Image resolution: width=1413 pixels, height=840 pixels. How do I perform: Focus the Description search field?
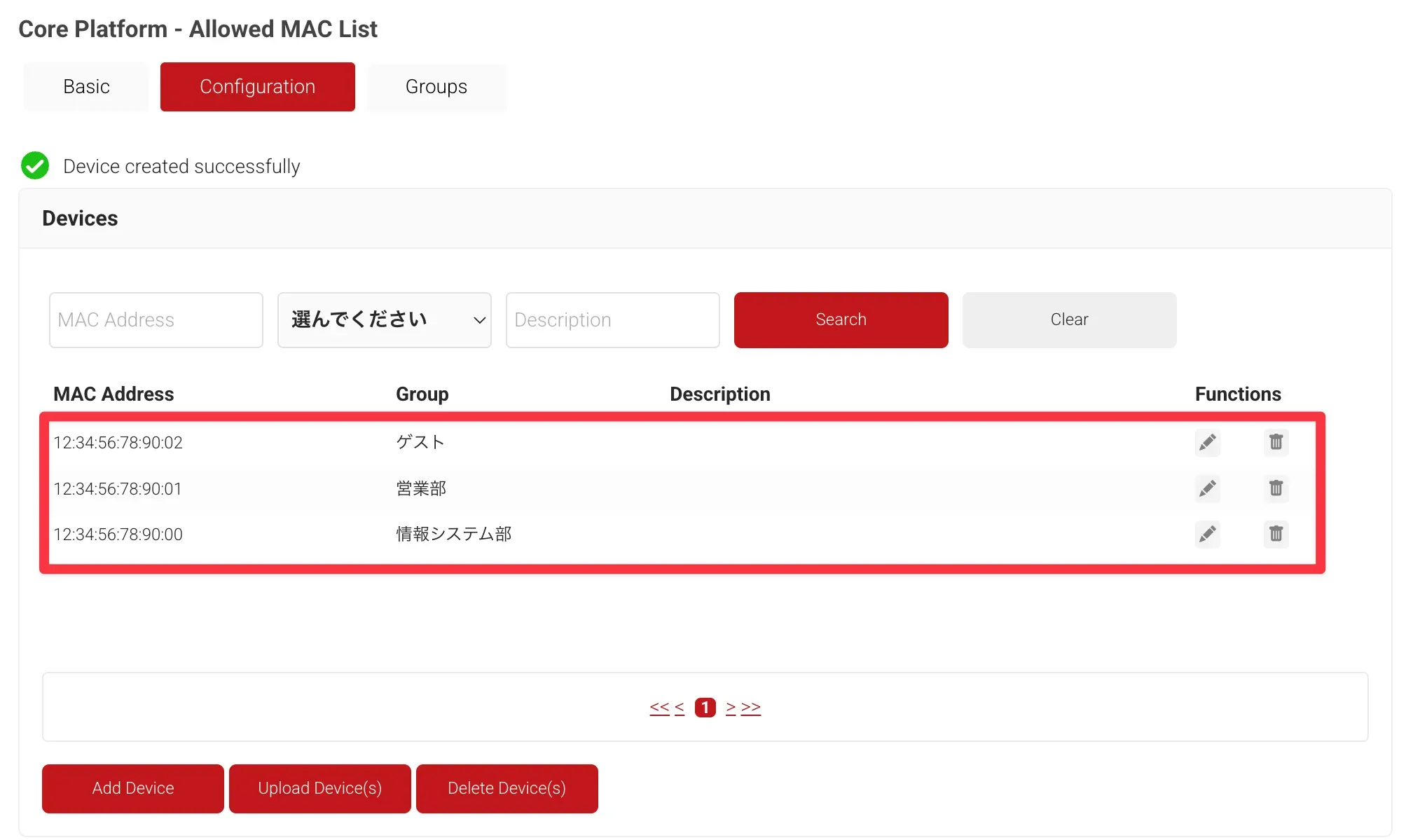(x=612, y=319)
